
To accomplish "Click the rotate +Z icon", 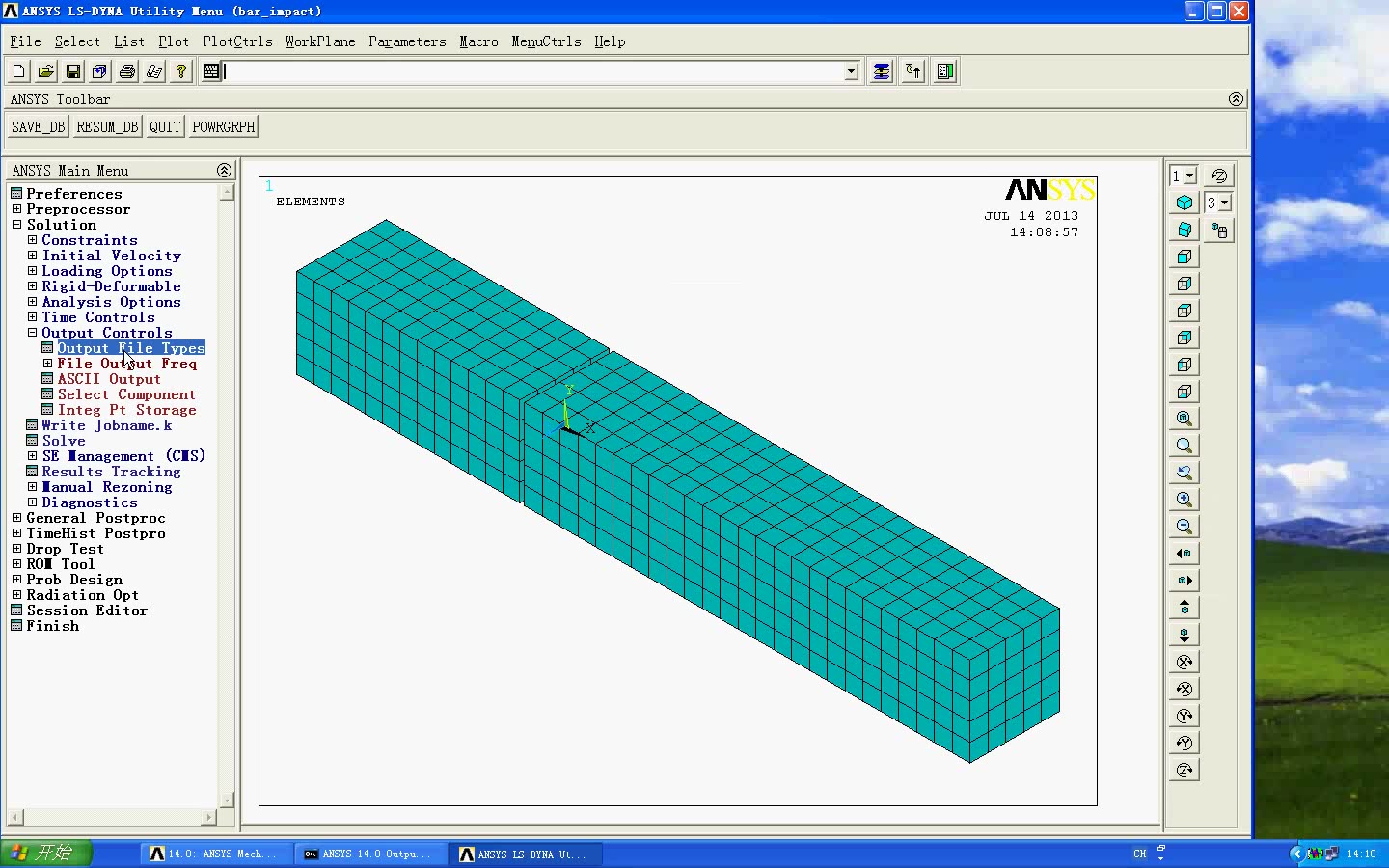I will pos(1184,769).
